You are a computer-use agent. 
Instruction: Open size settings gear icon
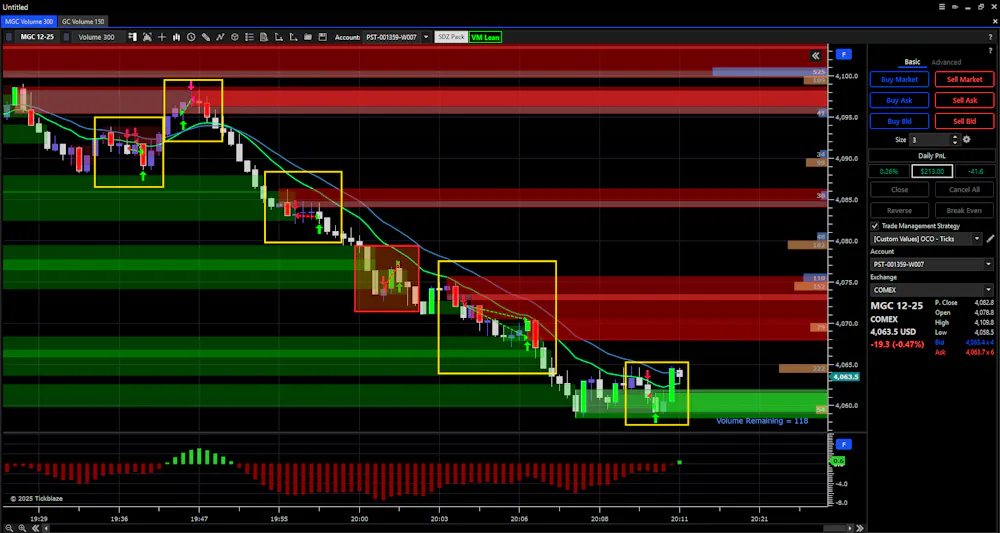point(966,140)
